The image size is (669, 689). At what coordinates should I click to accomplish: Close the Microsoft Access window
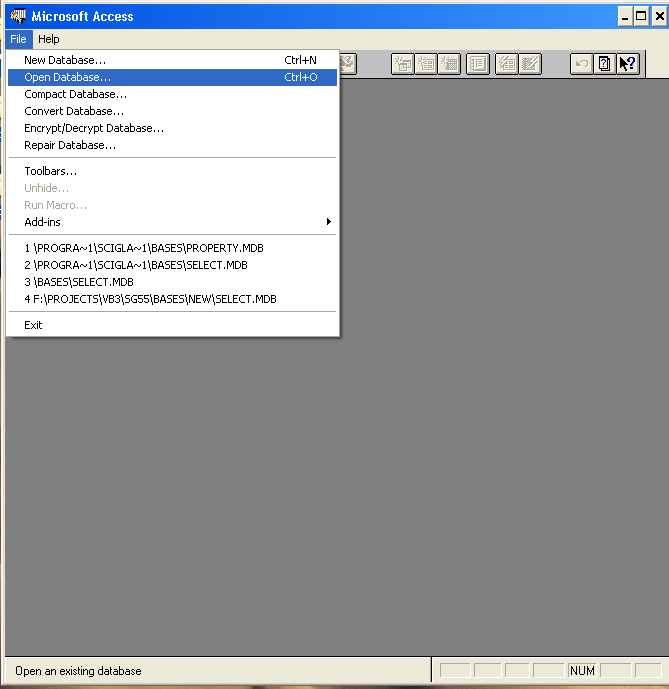coord(660,17)
